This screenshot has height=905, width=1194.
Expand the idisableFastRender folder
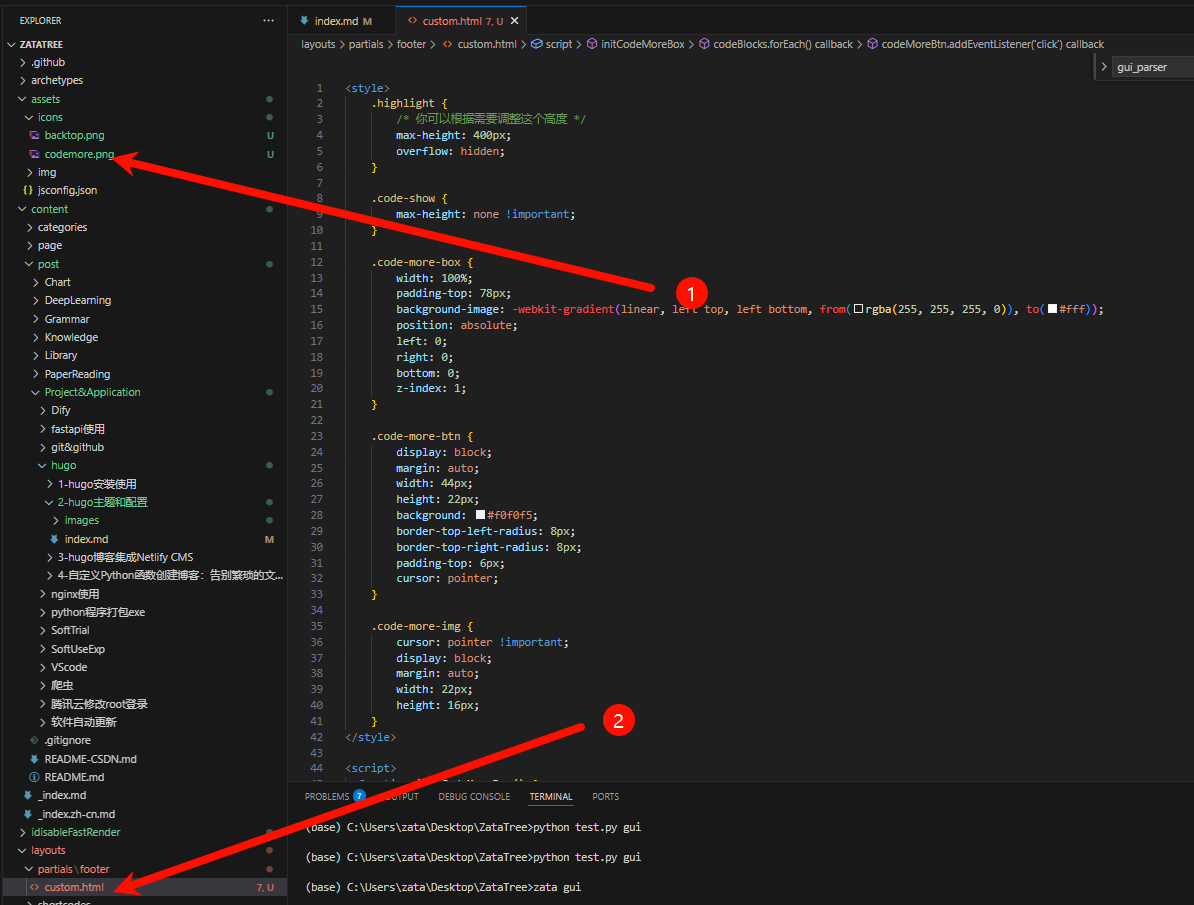pyautogui.click(x=23, y=832)
